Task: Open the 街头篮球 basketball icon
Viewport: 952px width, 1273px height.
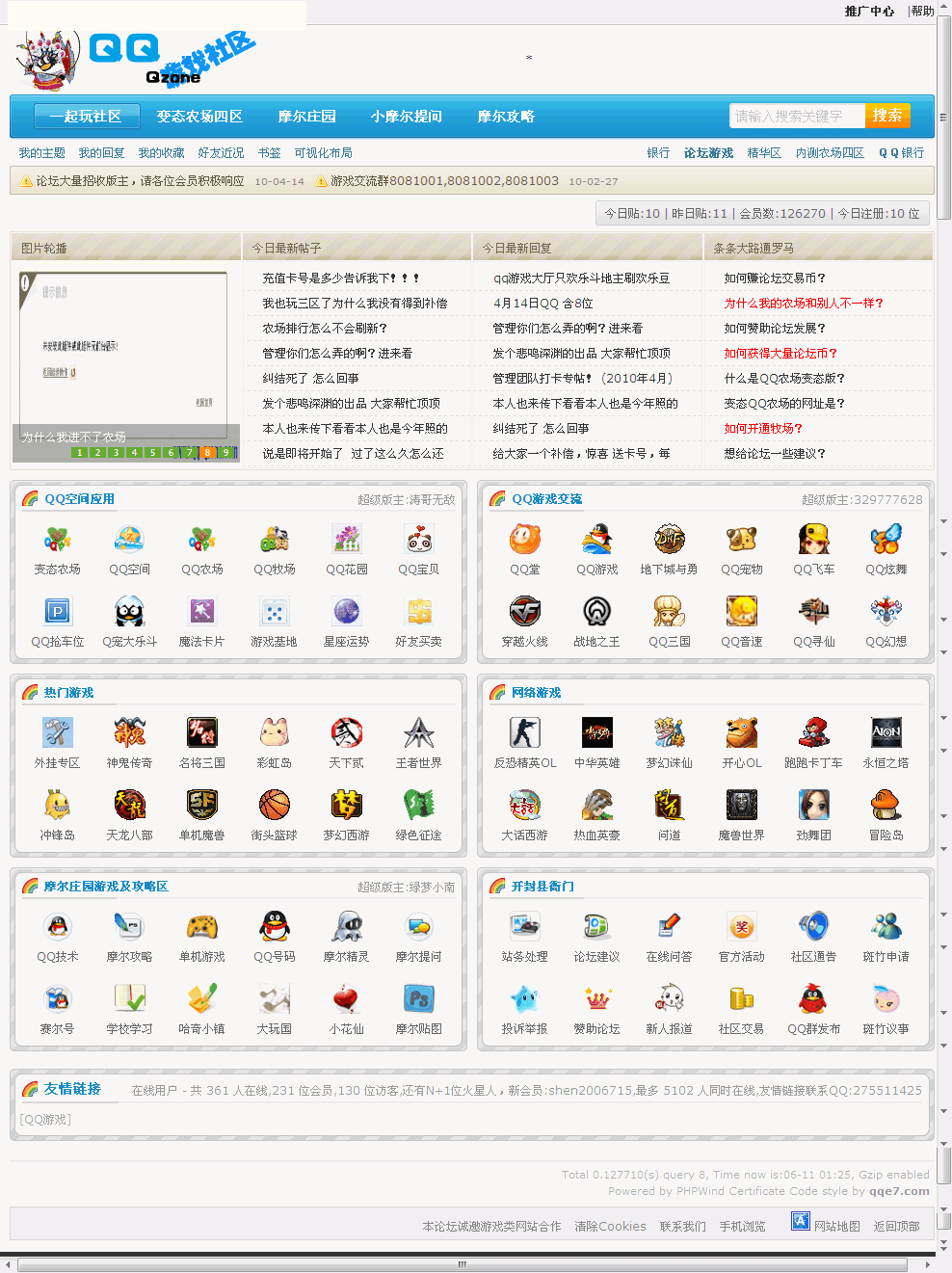Action: (274, 806)
